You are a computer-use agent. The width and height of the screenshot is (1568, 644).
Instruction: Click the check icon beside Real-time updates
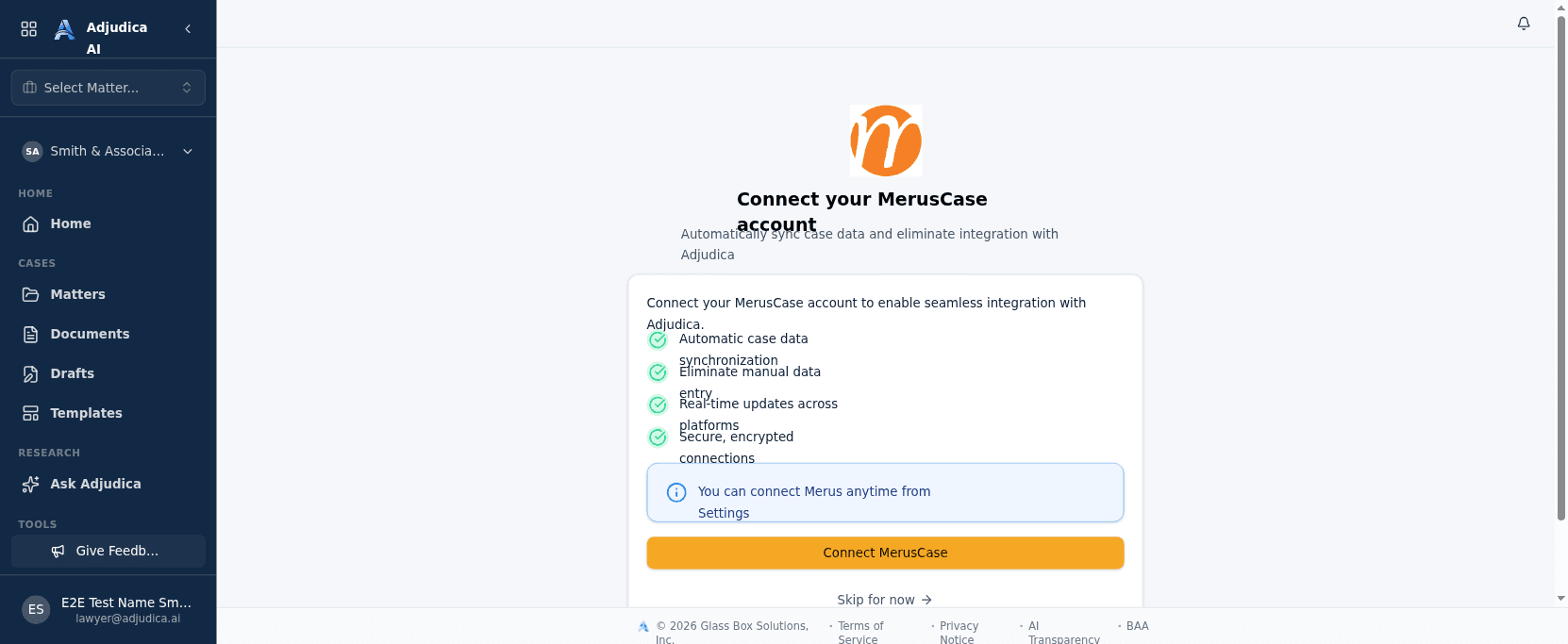coord(658,405)
